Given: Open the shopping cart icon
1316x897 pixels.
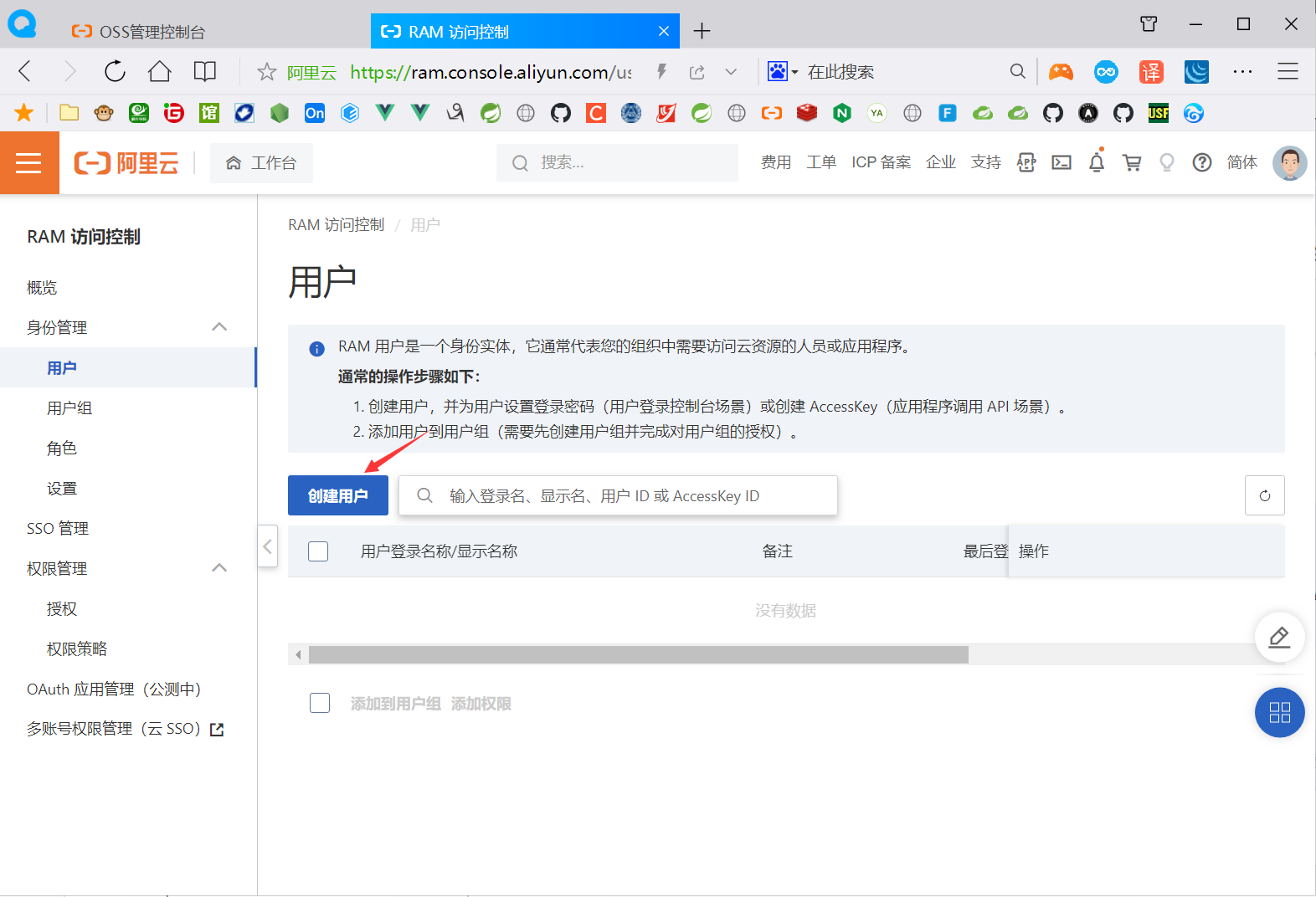Looking at the screenshot, I should [x=1132, y=163].
